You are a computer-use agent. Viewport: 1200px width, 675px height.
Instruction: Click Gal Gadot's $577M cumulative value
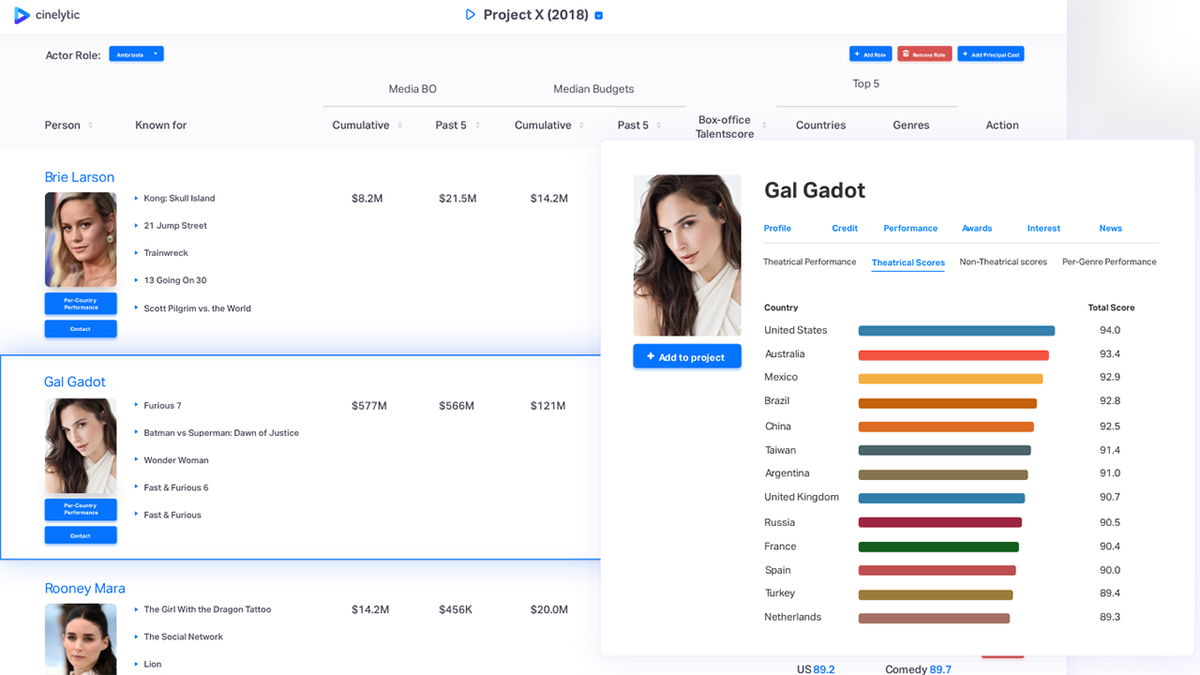pyautogui.click(x=369, y=406)
